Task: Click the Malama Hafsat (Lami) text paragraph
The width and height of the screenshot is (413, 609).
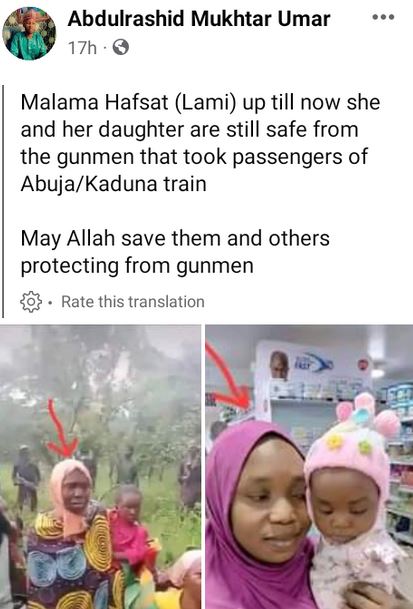Action: point(200,143)
